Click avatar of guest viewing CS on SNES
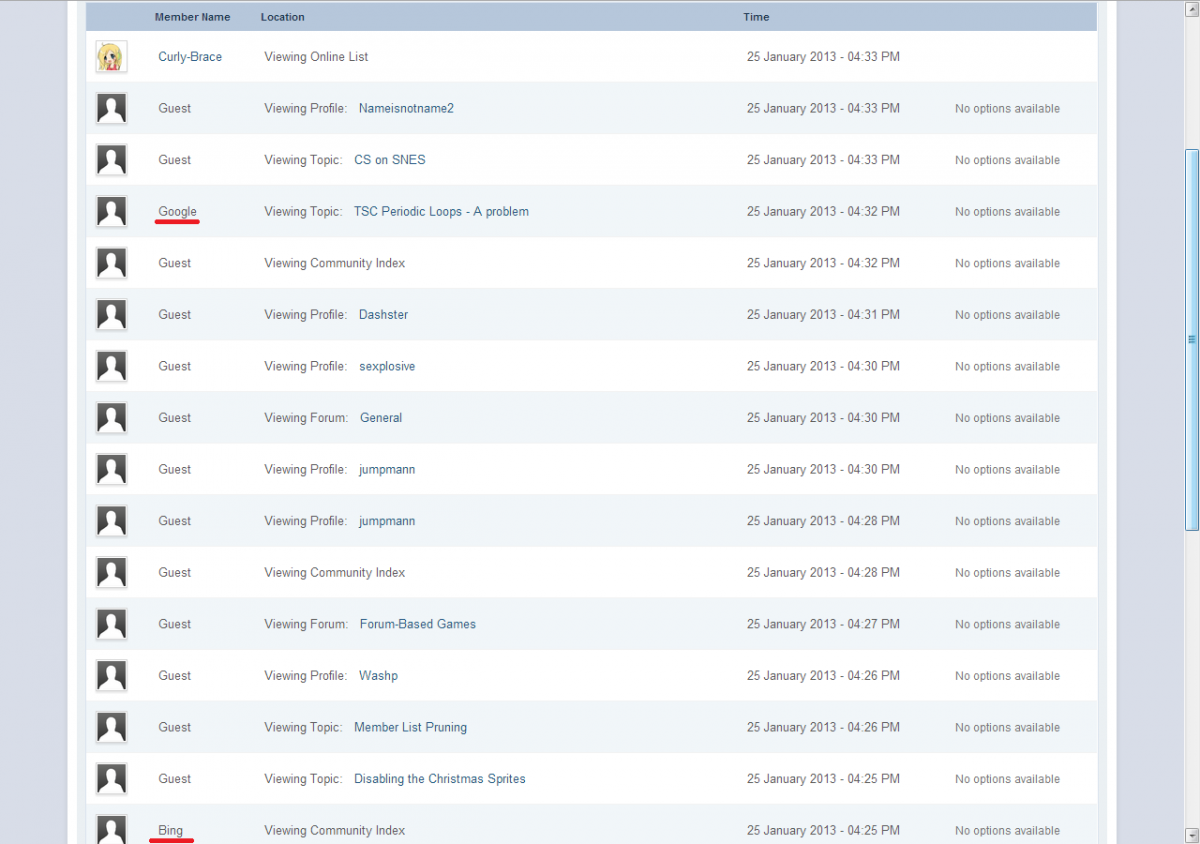 (111, 160)
